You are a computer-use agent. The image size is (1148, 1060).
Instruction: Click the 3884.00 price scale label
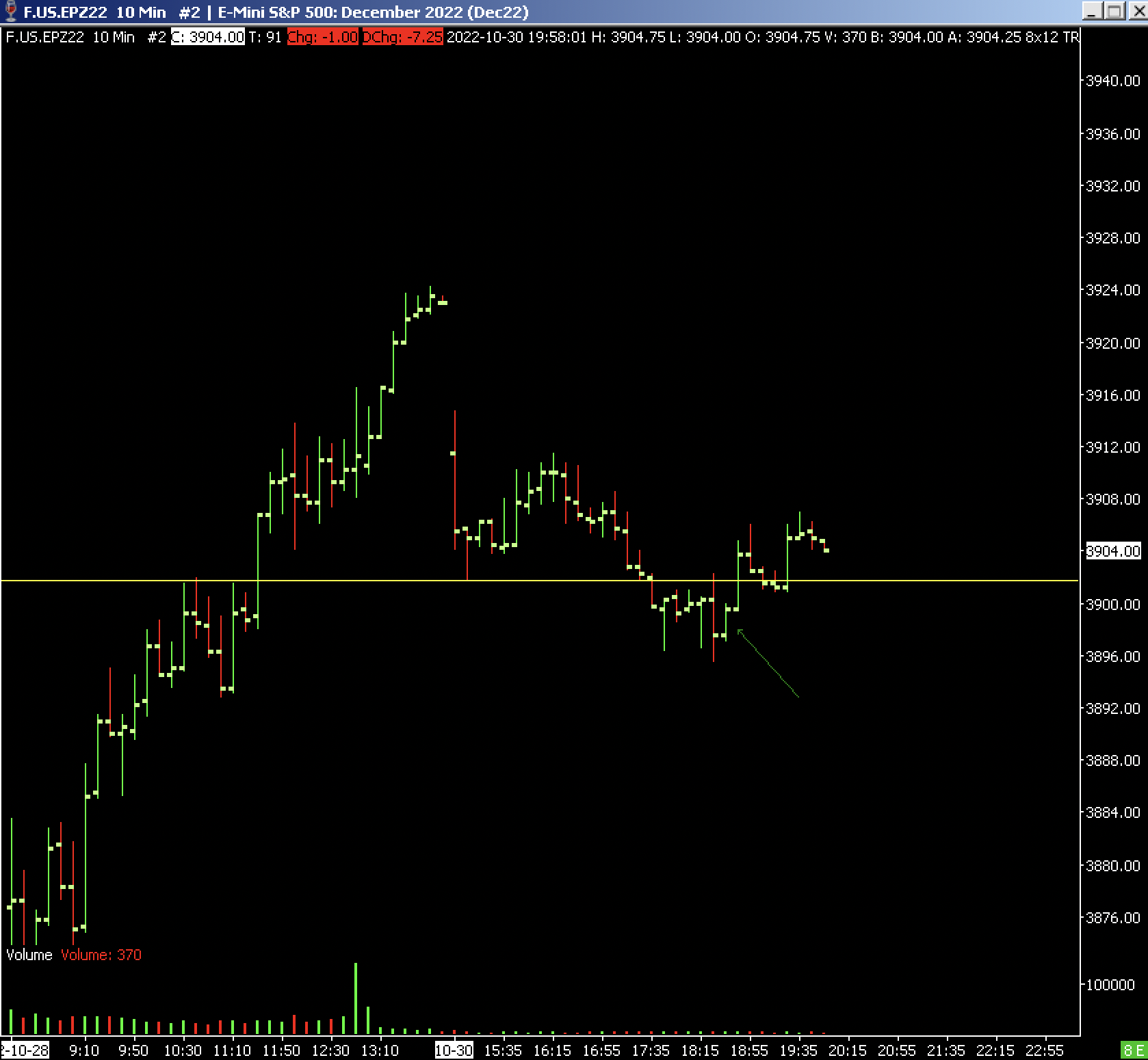[1113, 812]
